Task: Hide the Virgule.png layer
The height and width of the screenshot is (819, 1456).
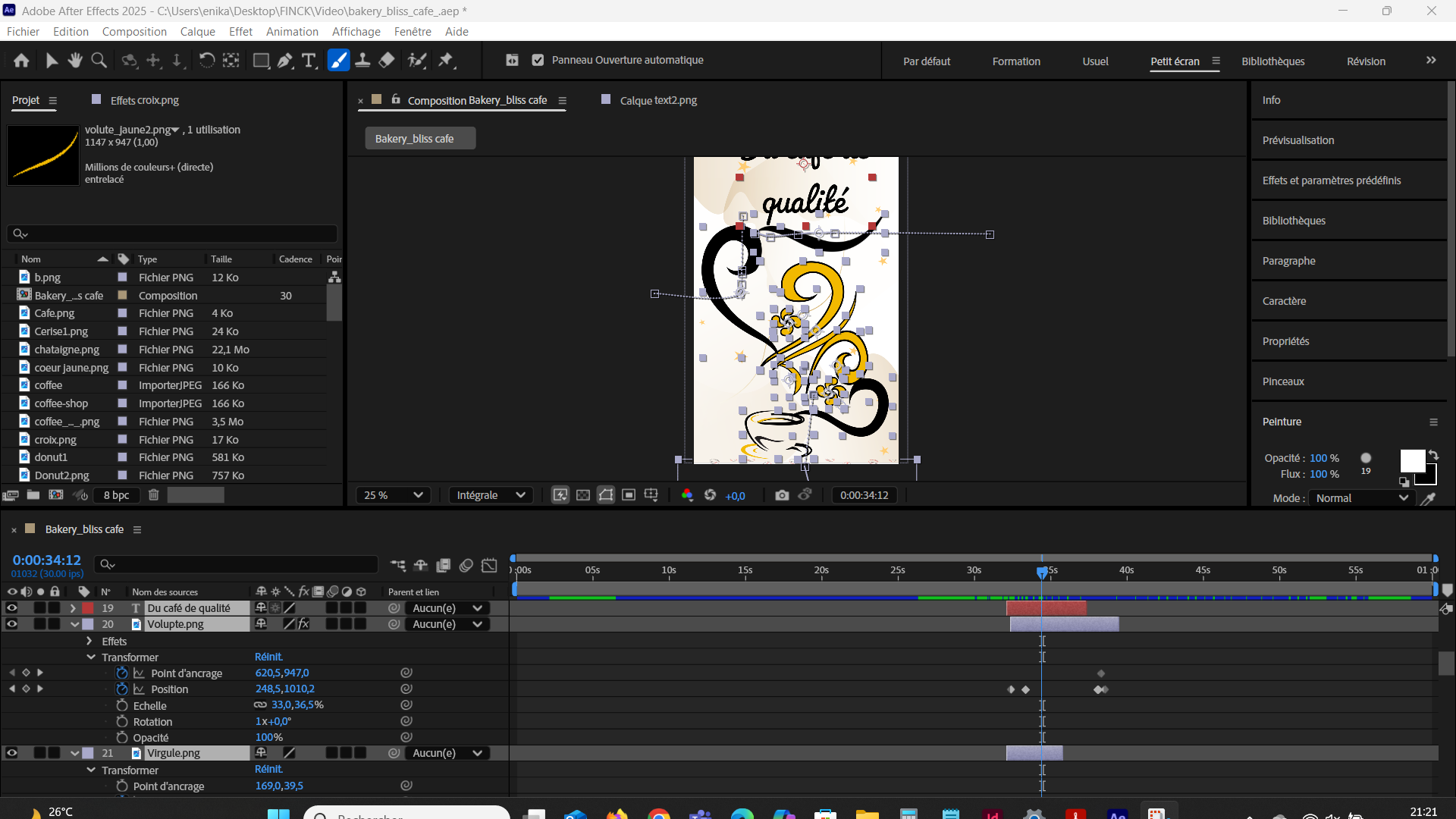Action: pyautogui.click(x=12, y=753)
